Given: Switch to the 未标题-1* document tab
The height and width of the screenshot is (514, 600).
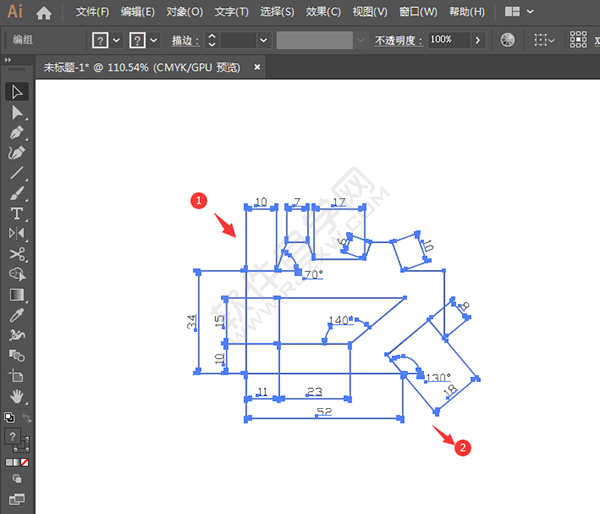Looking at the screenshot, I should [142, 67].
